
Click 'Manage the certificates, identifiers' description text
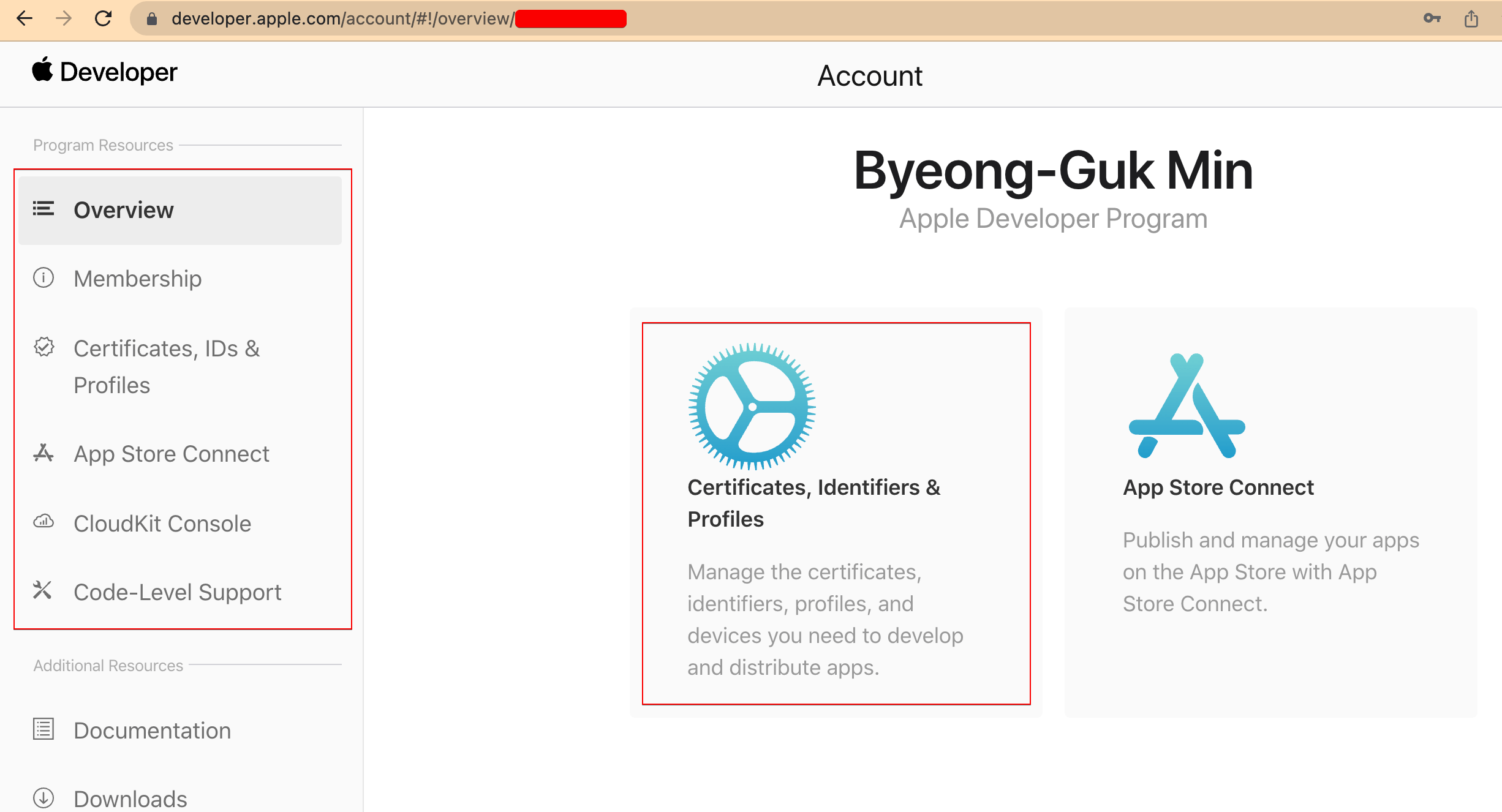[x=825, y=619]
